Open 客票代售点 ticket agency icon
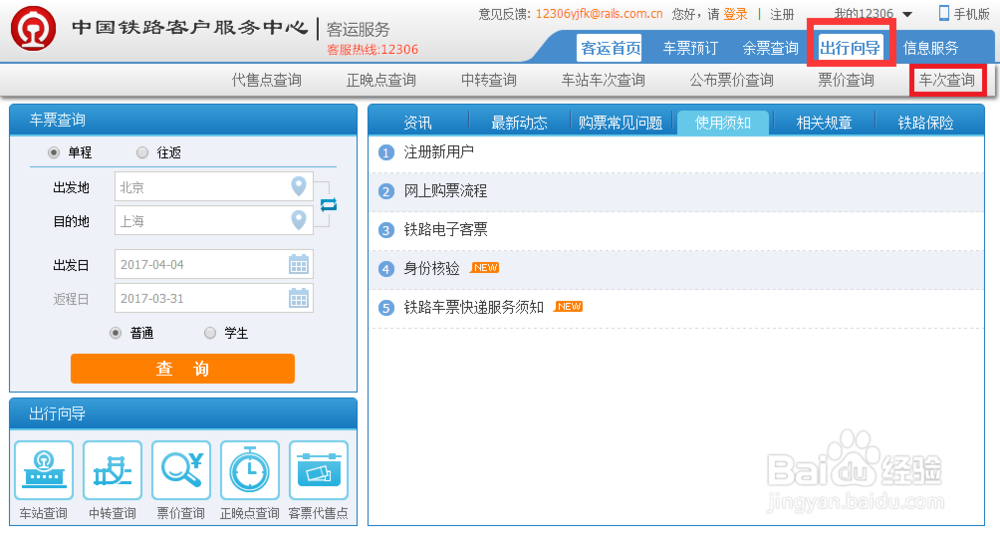The image size is (1000, 536). click(x=319, y=470)
